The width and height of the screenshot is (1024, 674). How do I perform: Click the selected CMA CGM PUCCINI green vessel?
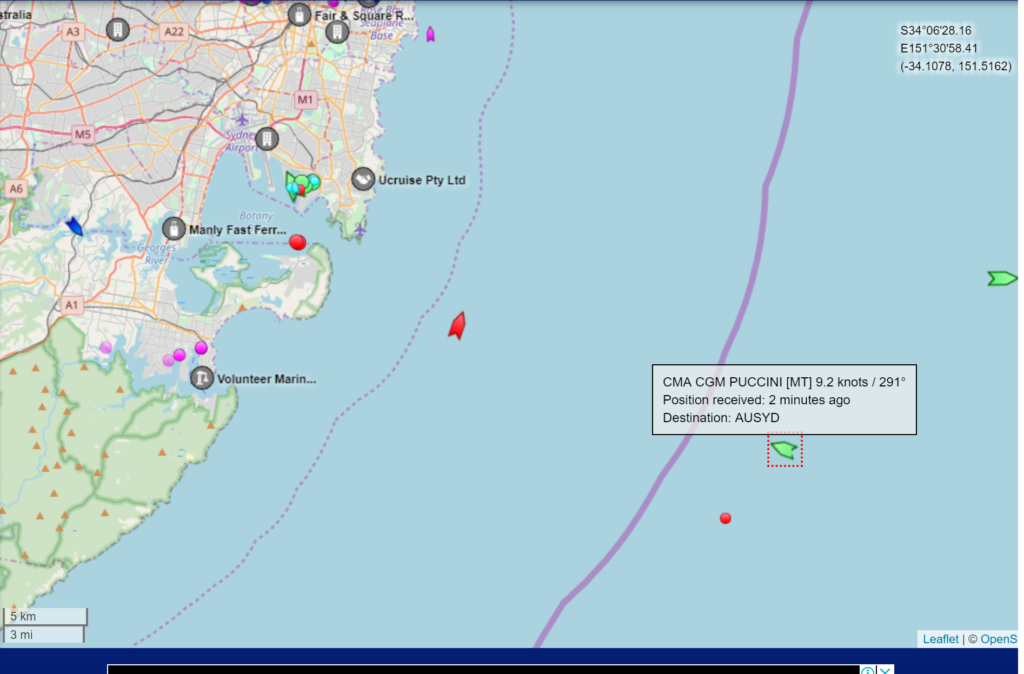[784, 450]
